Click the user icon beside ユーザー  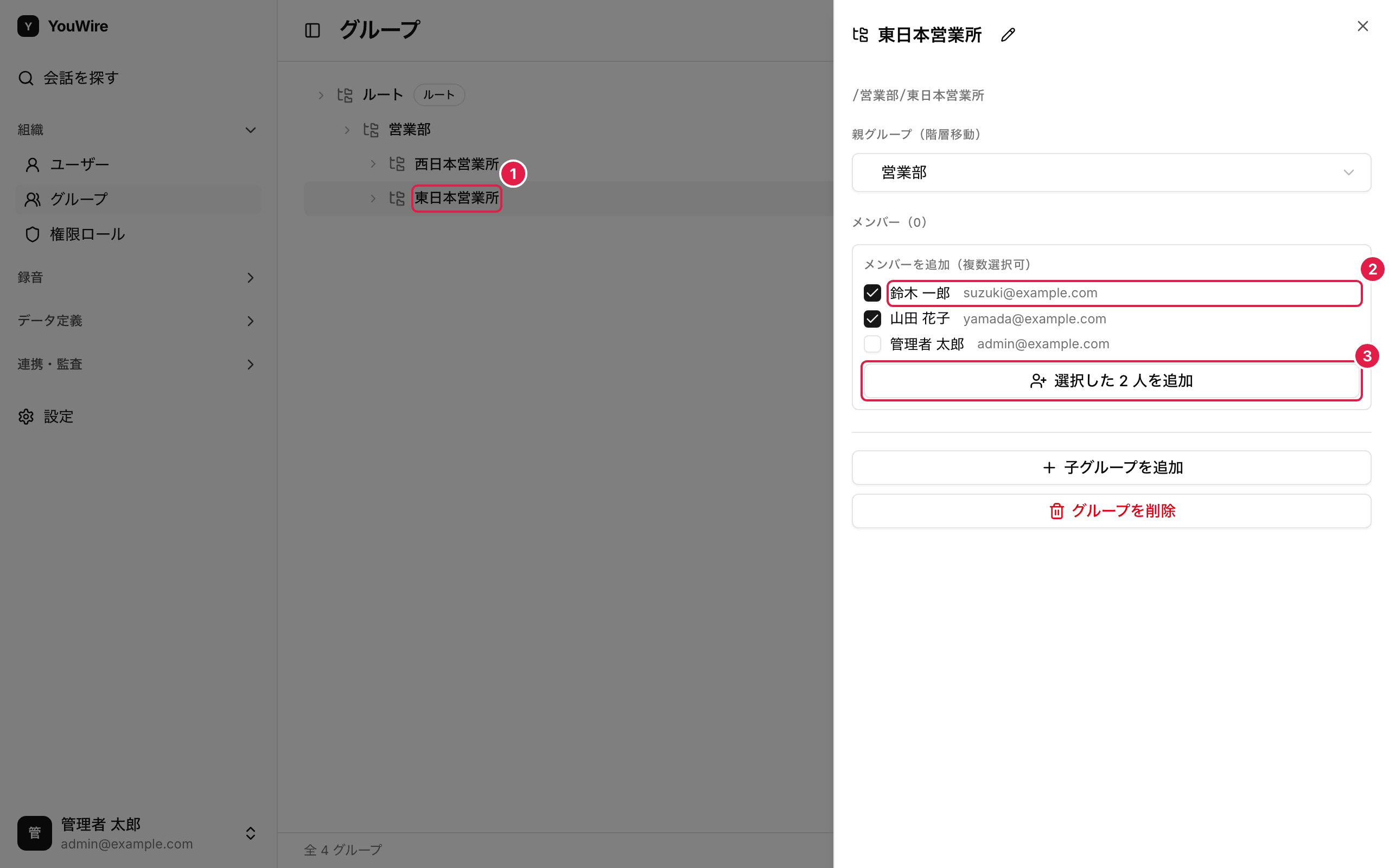point(33,165)
